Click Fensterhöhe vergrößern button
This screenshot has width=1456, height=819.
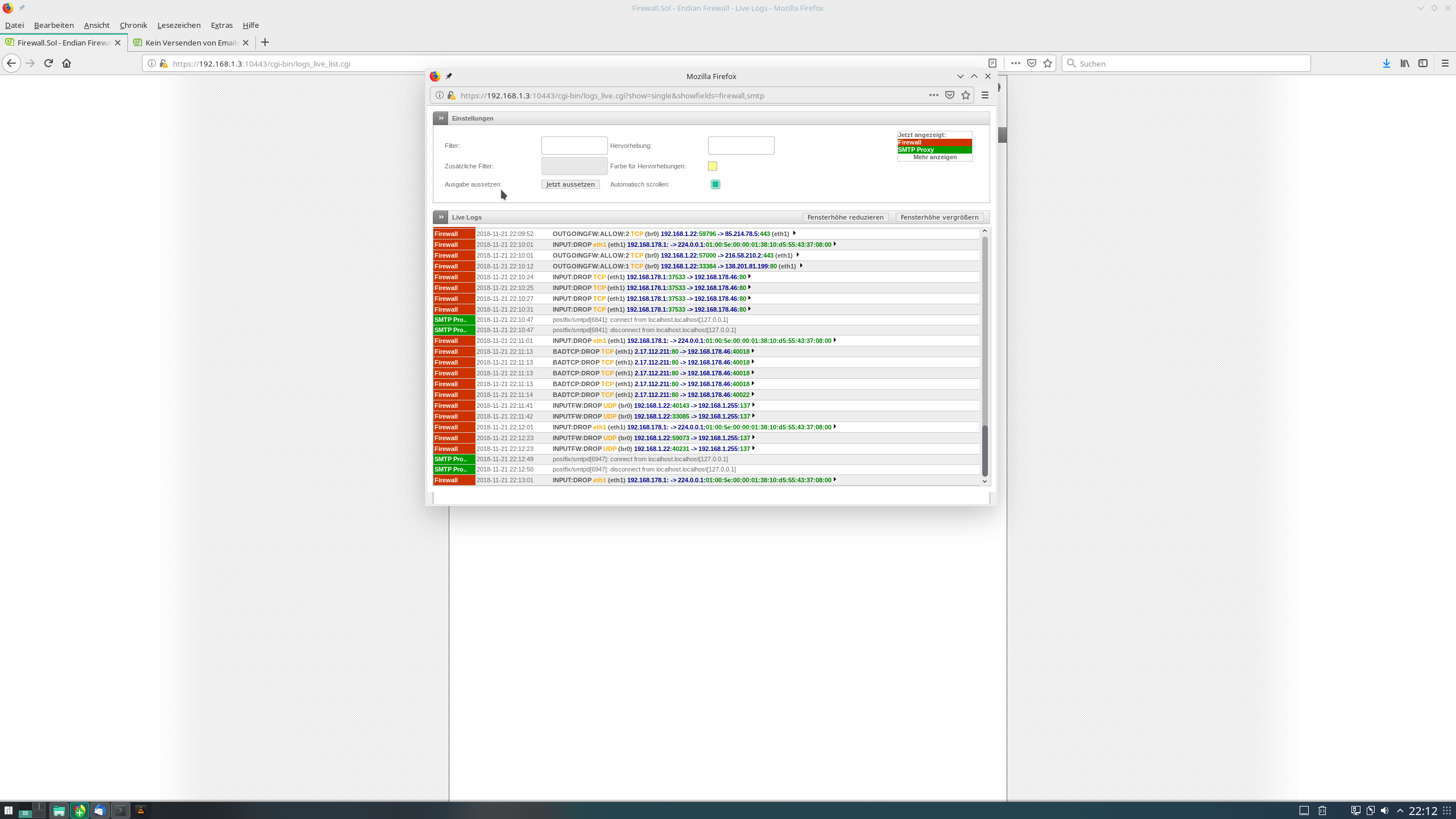click(x=940, y=217)
